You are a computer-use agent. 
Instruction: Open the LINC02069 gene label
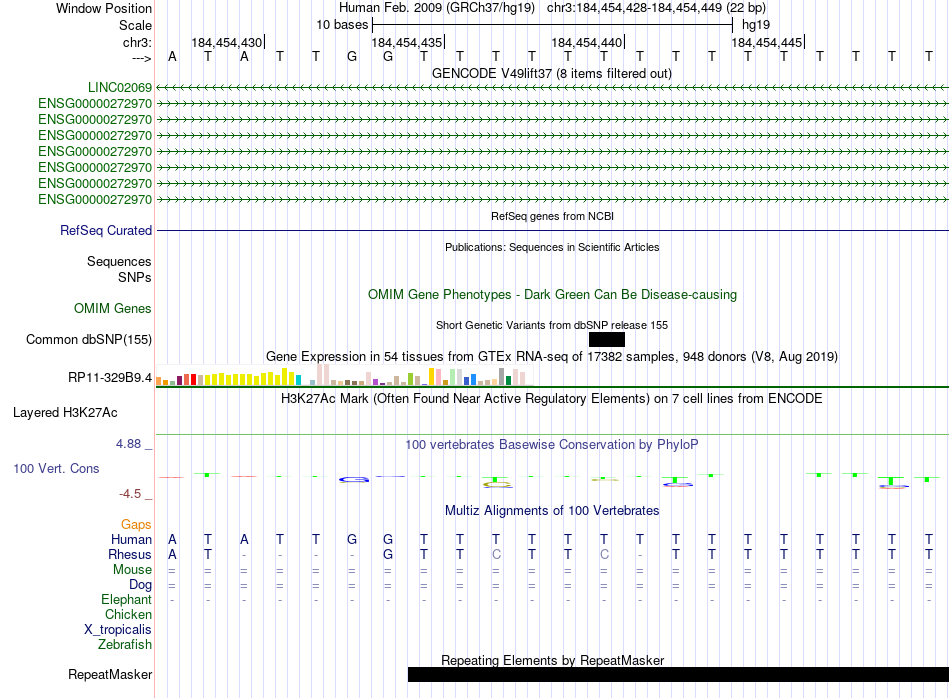[120, 87]
